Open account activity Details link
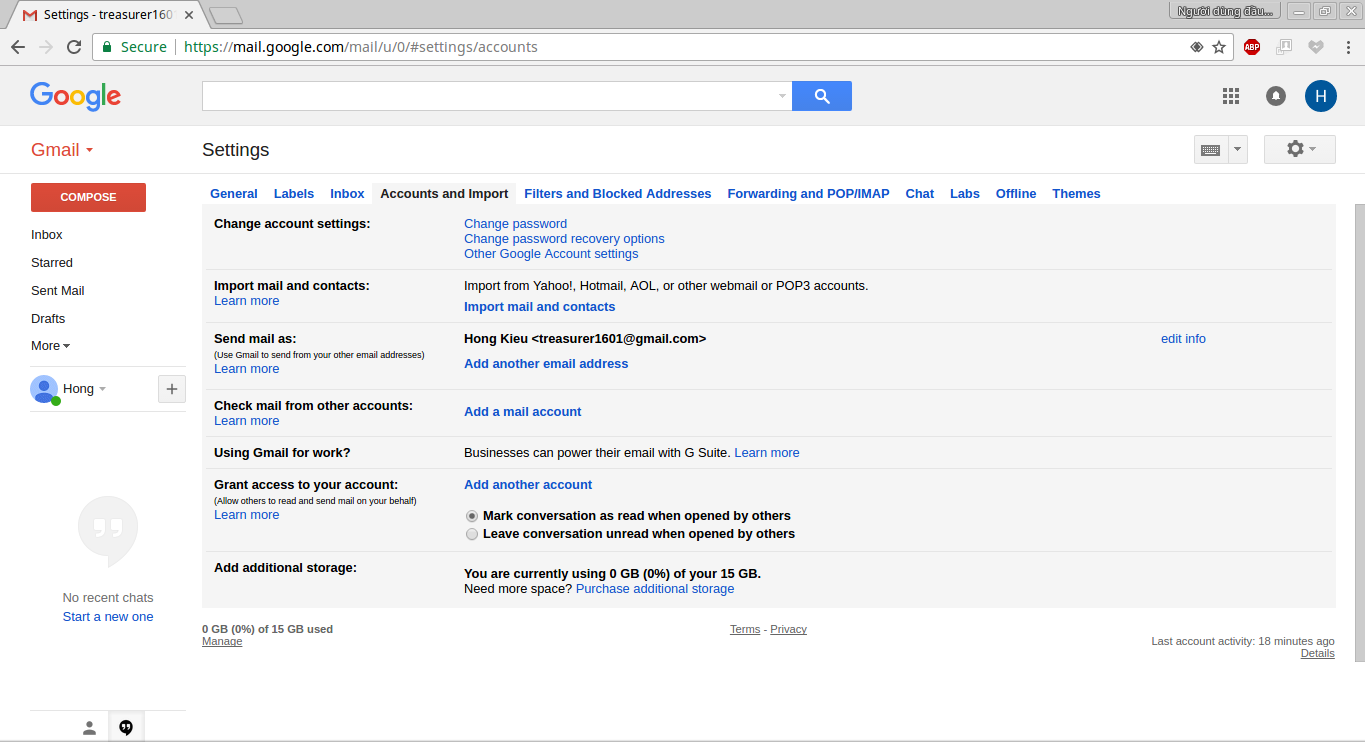This screenshot has height=742, width=1365. coord(1317,654)
